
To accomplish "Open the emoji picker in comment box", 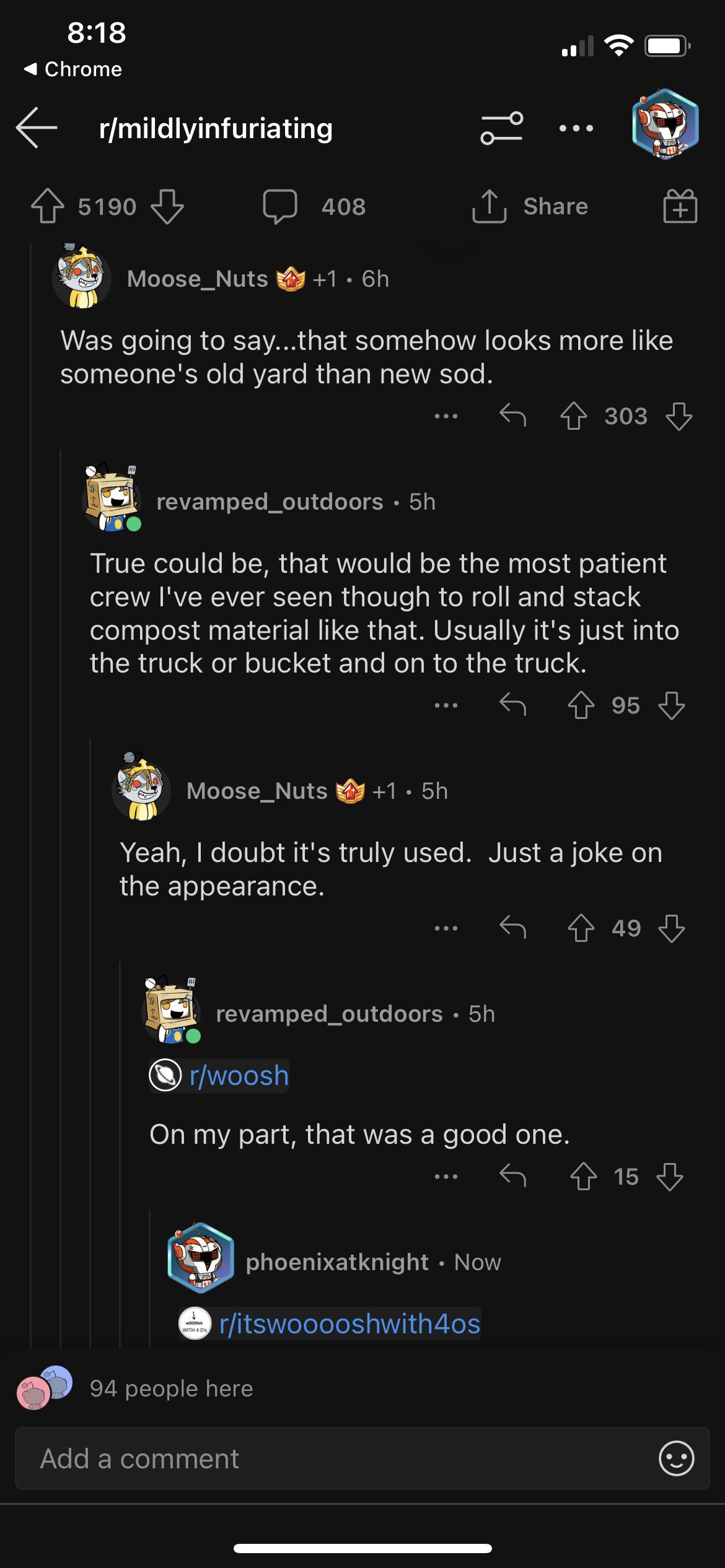I will tap(676, 1458).
